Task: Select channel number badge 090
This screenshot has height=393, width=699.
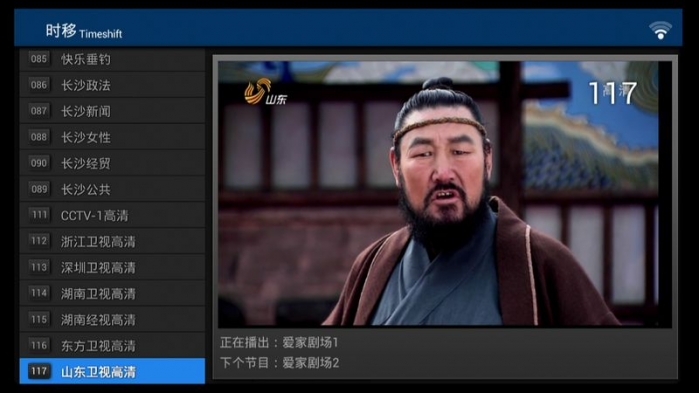Action: [x=39, y=163]
